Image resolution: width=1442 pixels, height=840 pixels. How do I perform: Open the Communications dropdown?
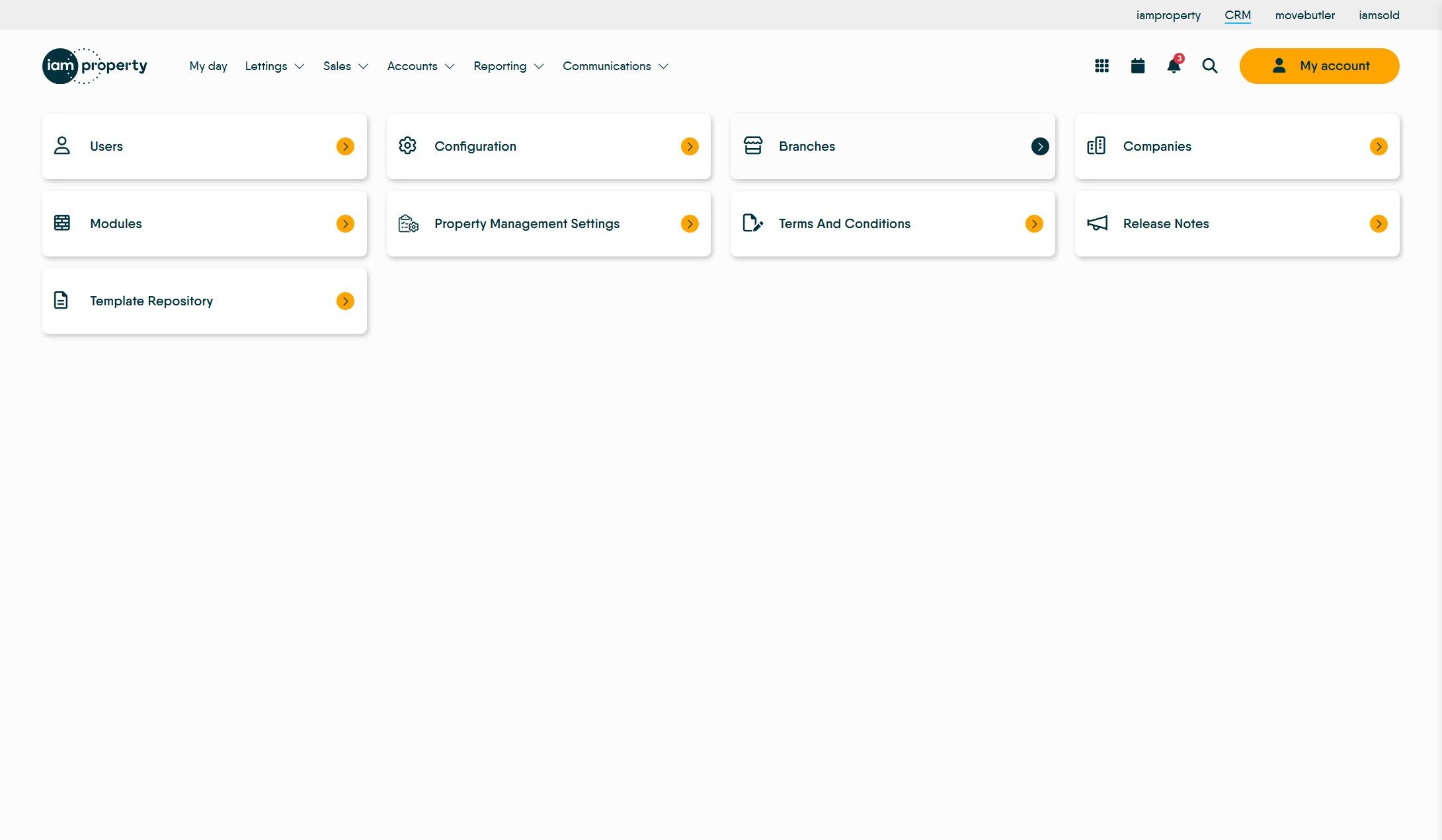[x=615, y=66]
